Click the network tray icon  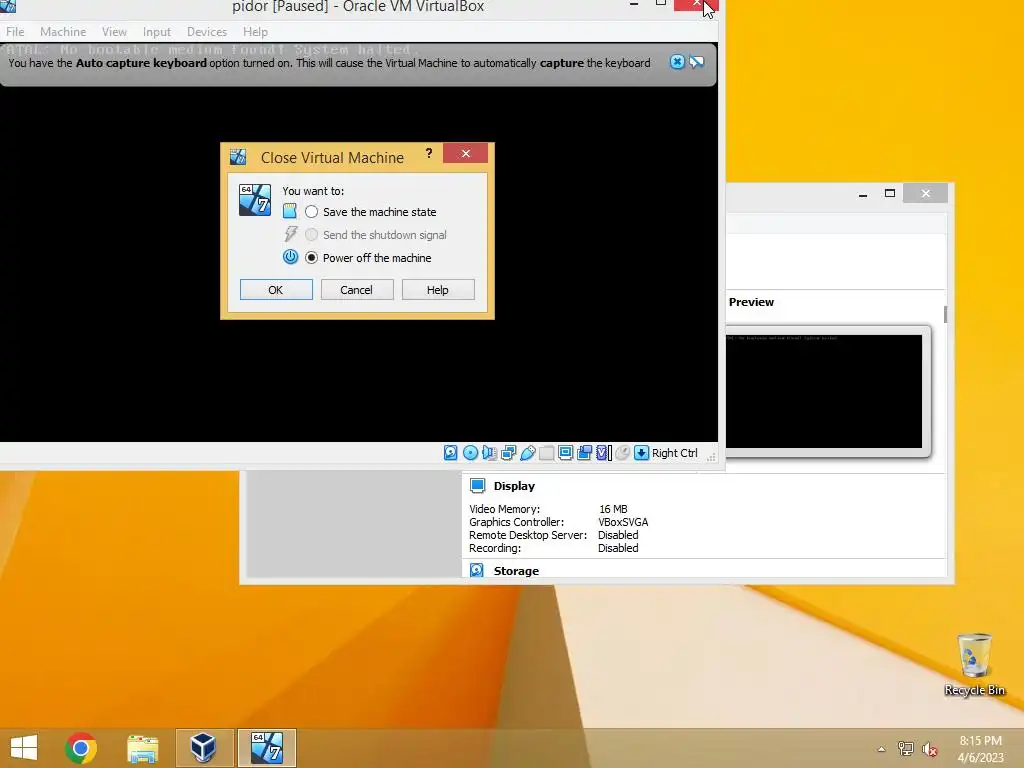click(906, 749)
